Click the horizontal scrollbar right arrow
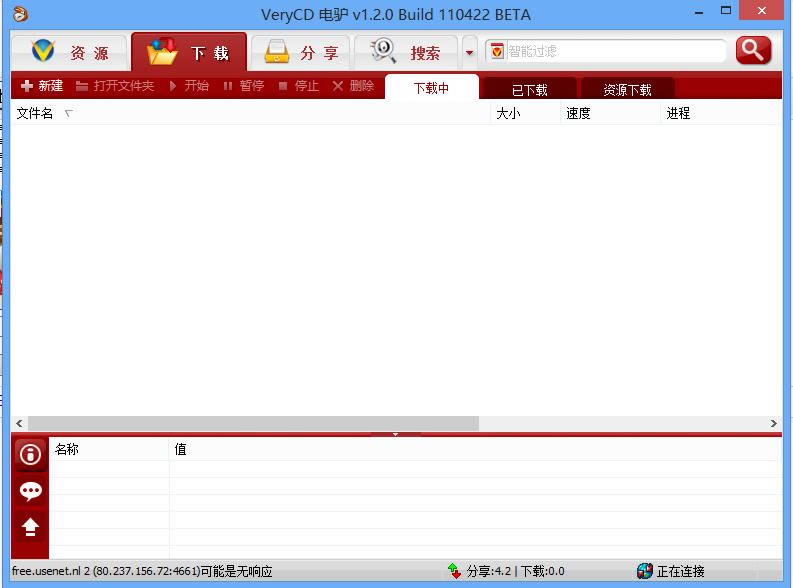Viewport: 793px width, 588px height. coord(773,423)
